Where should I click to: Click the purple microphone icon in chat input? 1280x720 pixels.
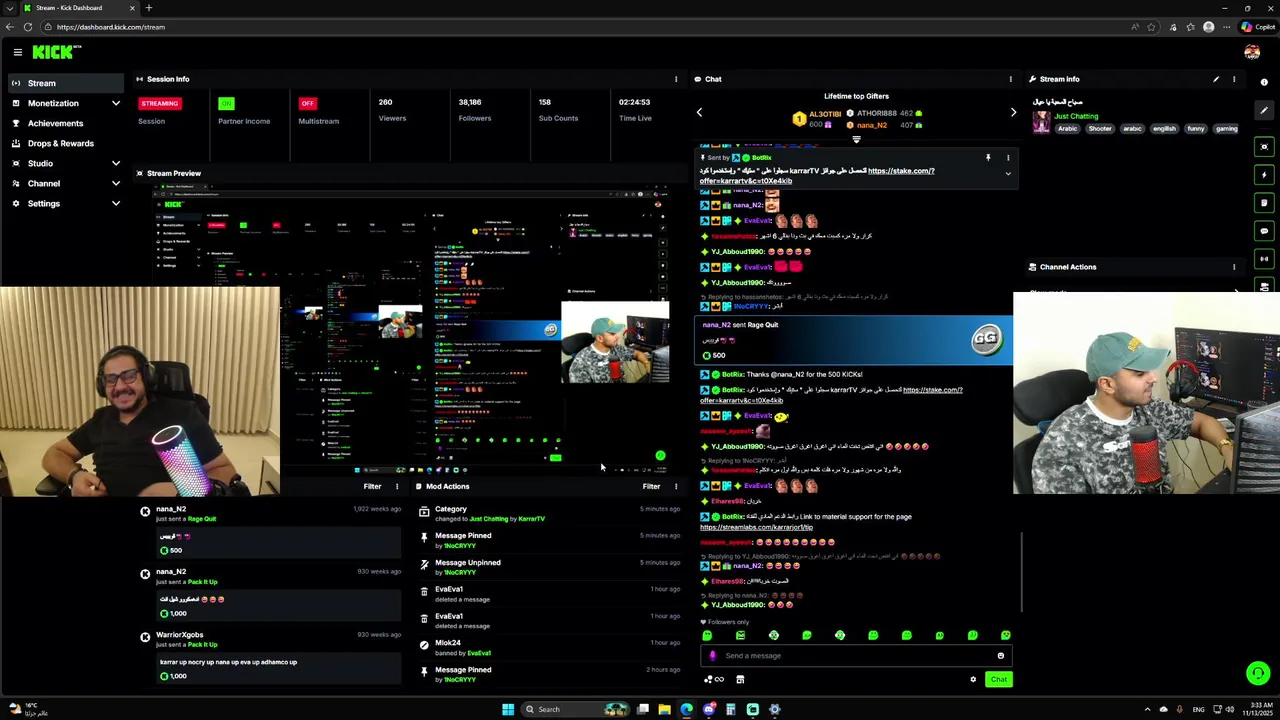tap(712, 656)
